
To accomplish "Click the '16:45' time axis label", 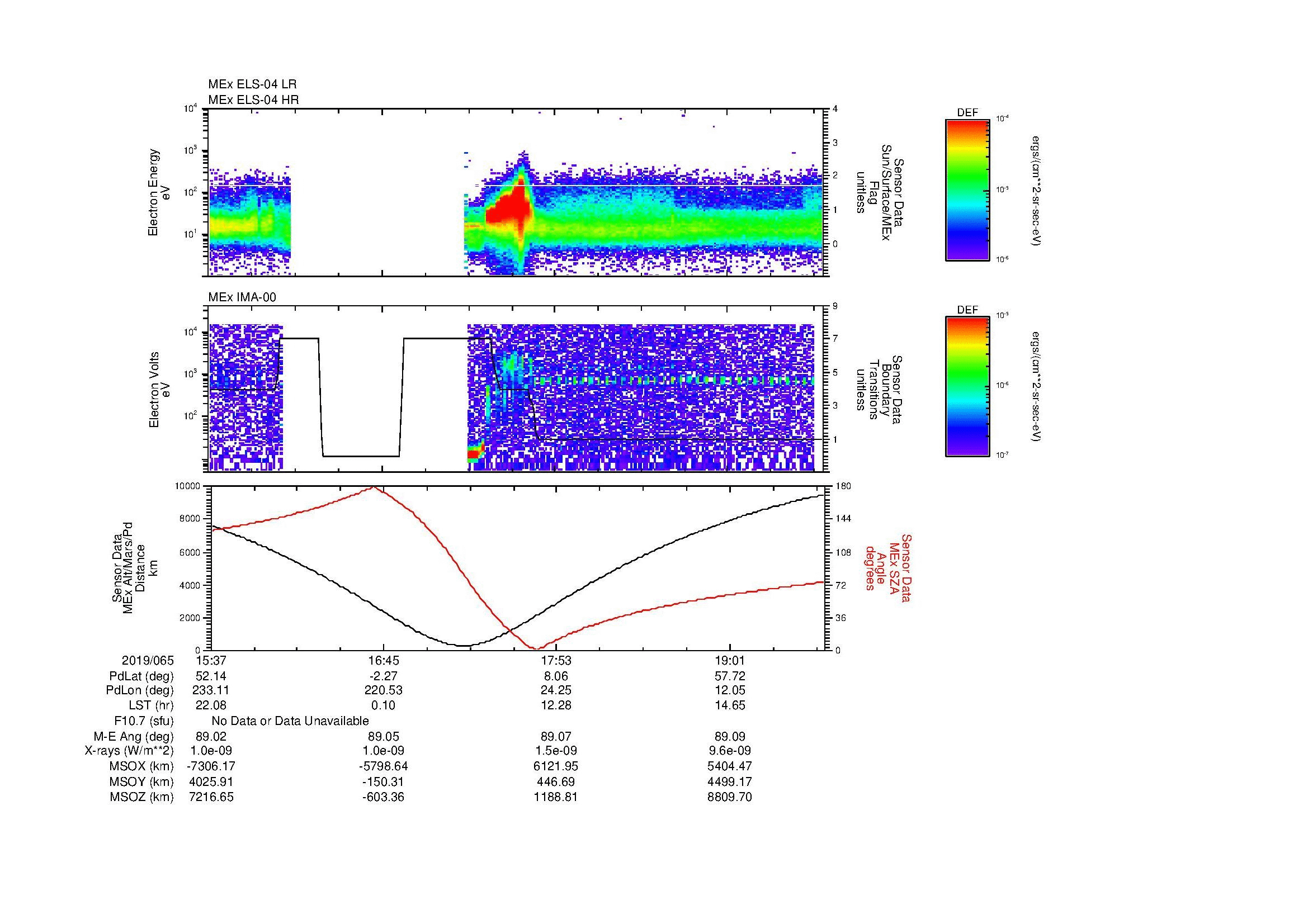I will 384,660.
